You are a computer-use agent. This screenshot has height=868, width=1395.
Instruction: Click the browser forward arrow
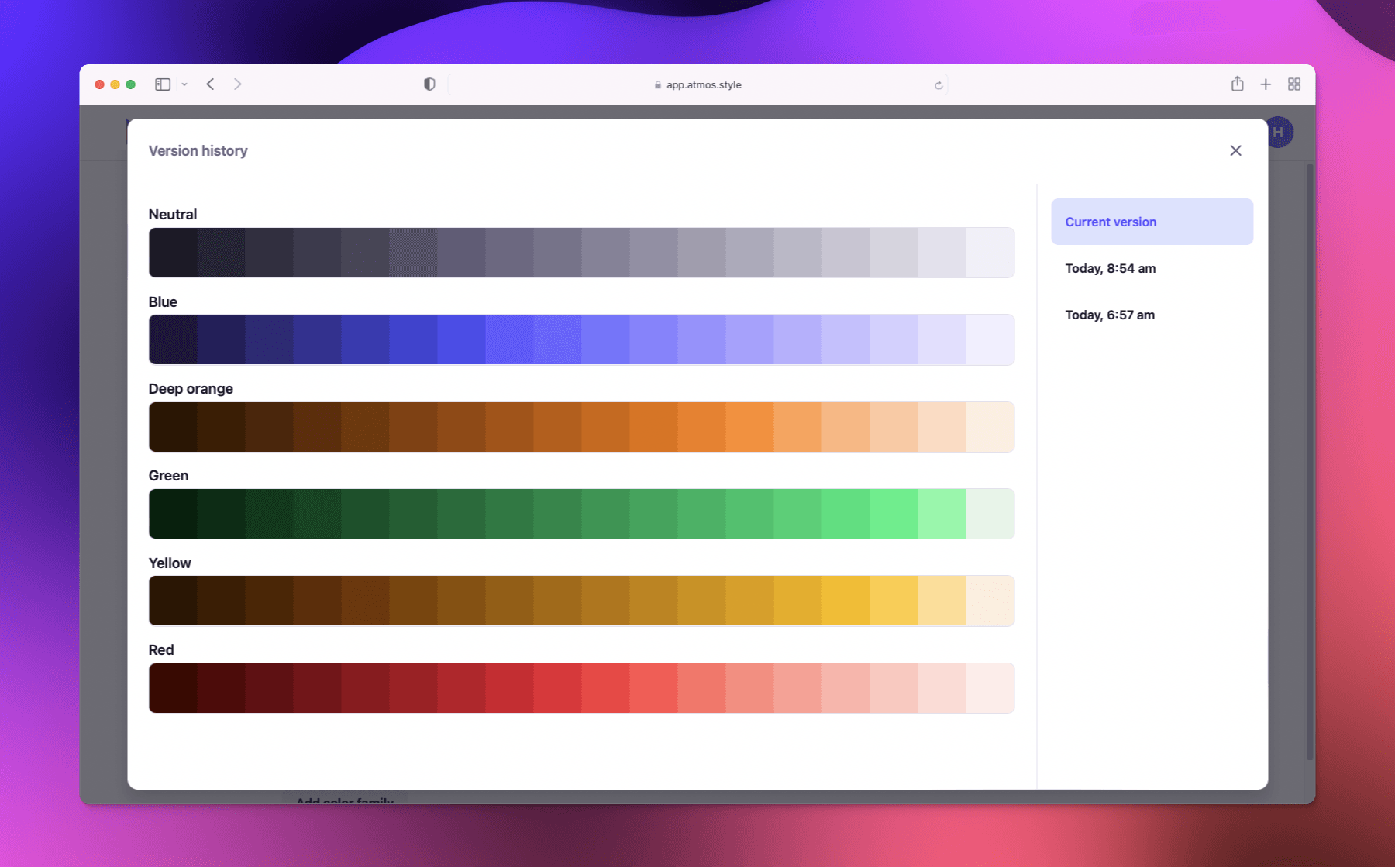[238, 84]
